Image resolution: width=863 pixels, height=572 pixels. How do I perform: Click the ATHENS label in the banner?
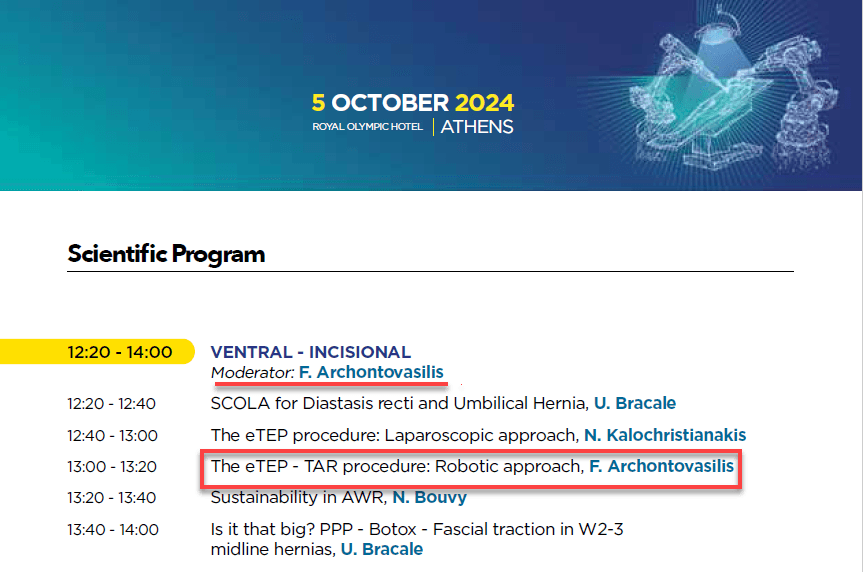coord(477,127)
